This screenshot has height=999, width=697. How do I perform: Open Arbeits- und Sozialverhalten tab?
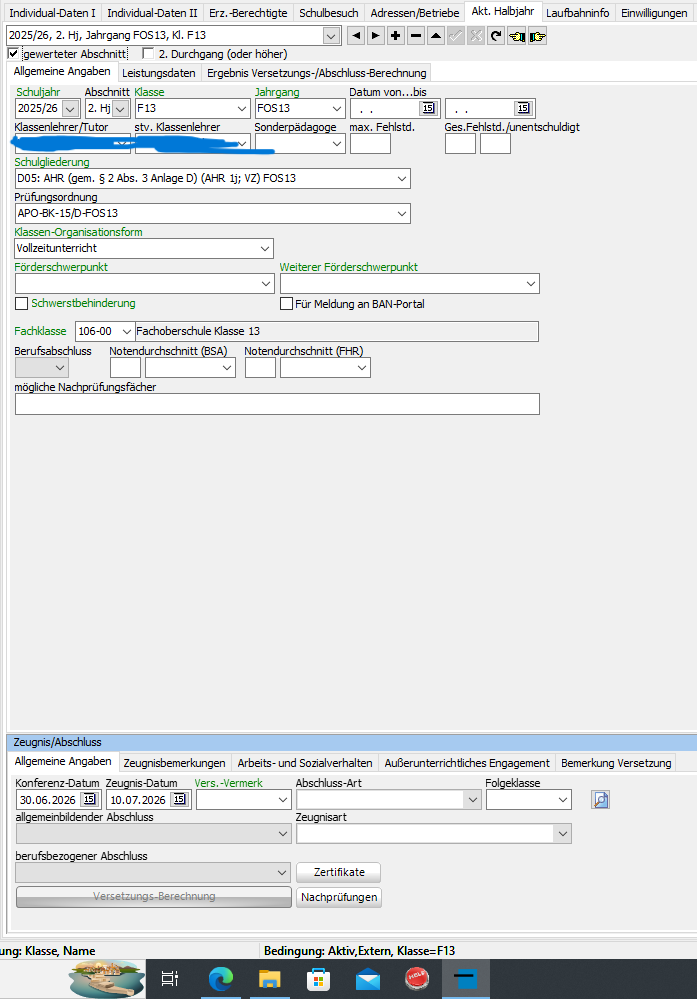tap(305, 763)
